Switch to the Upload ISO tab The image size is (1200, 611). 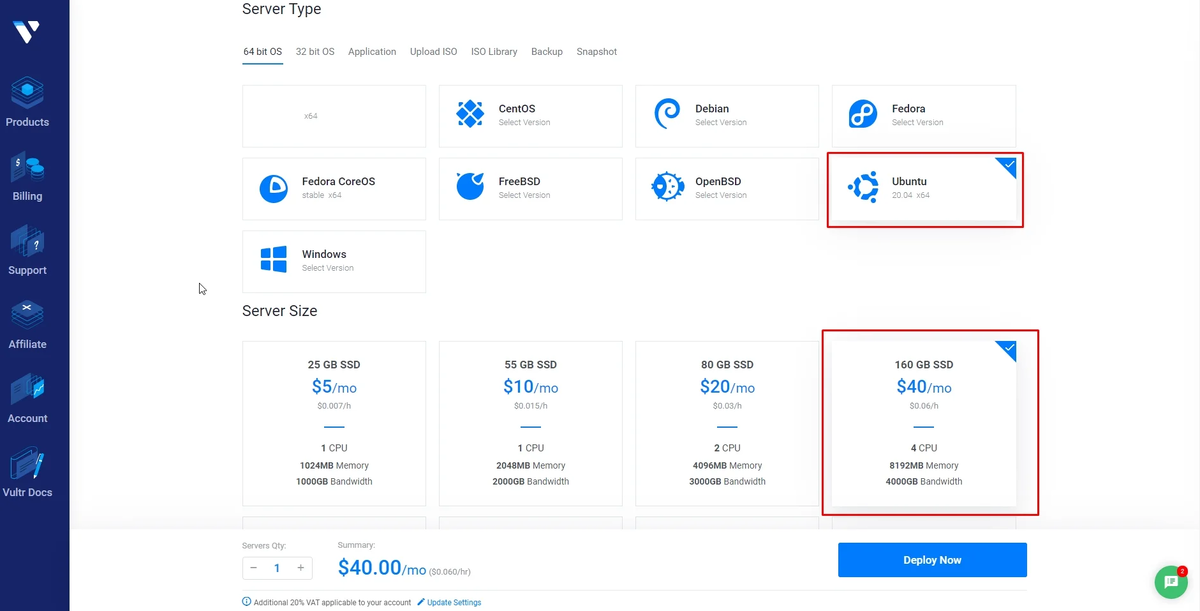[433, 52]
